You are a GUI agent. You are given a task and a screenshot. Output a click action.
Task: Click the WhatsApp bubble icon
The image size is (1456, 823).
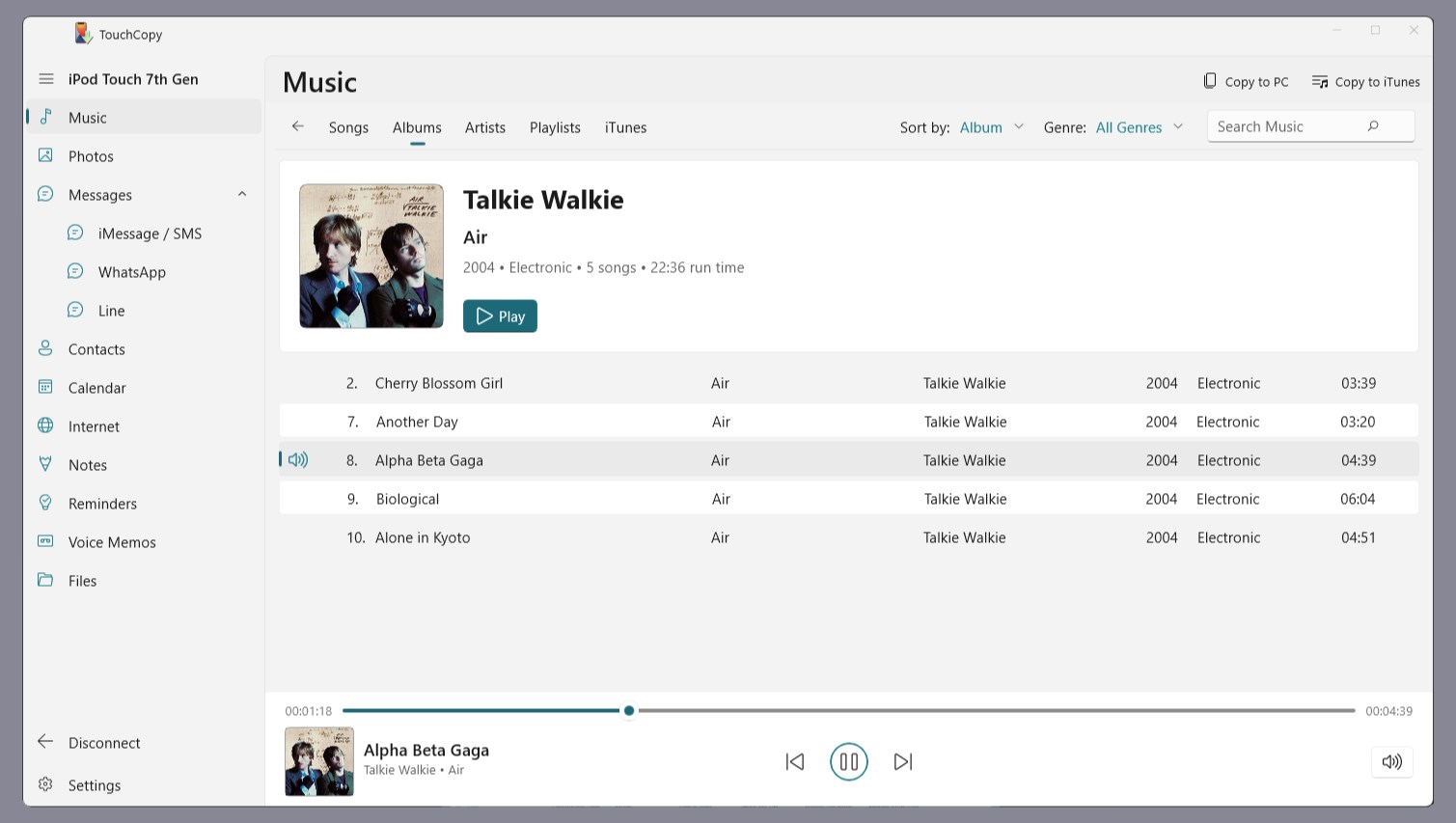click(x=75, y=271)
